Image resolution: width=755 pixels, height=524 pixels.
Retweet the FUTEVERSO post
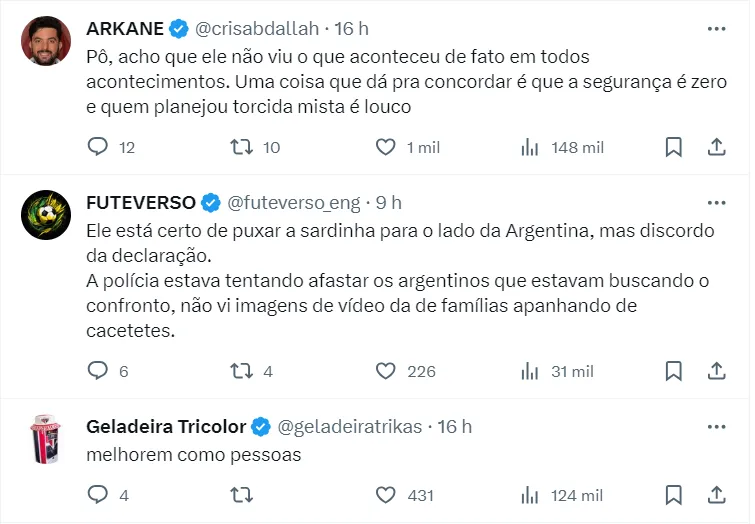(x=241, y=371)
